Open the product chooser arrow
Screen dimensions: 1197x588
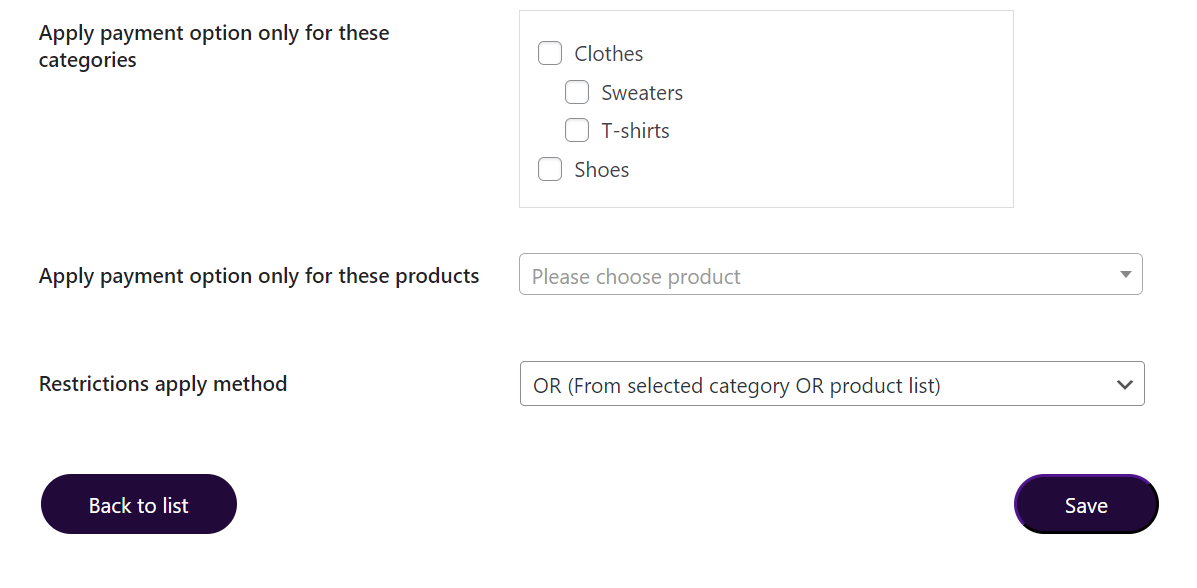click(1125, 274)
